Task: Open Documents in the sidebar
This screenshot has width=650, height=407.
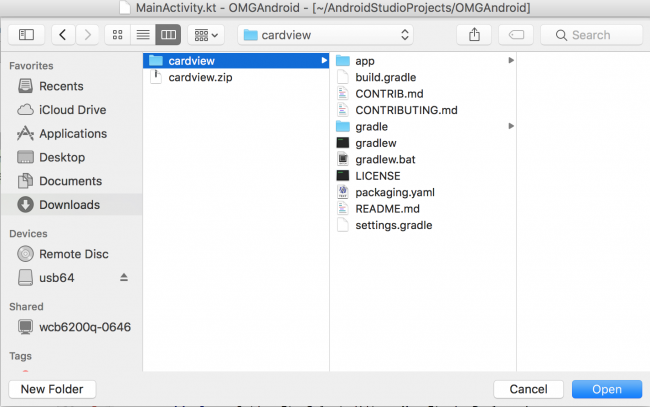Action: [71, 181]
